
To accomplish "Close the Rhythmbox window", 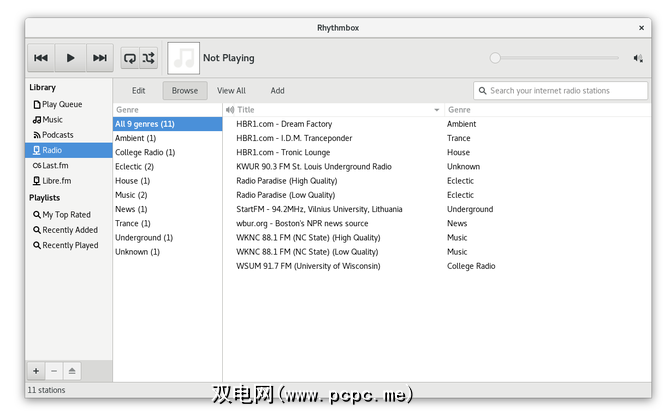I will tap(641, 28).
